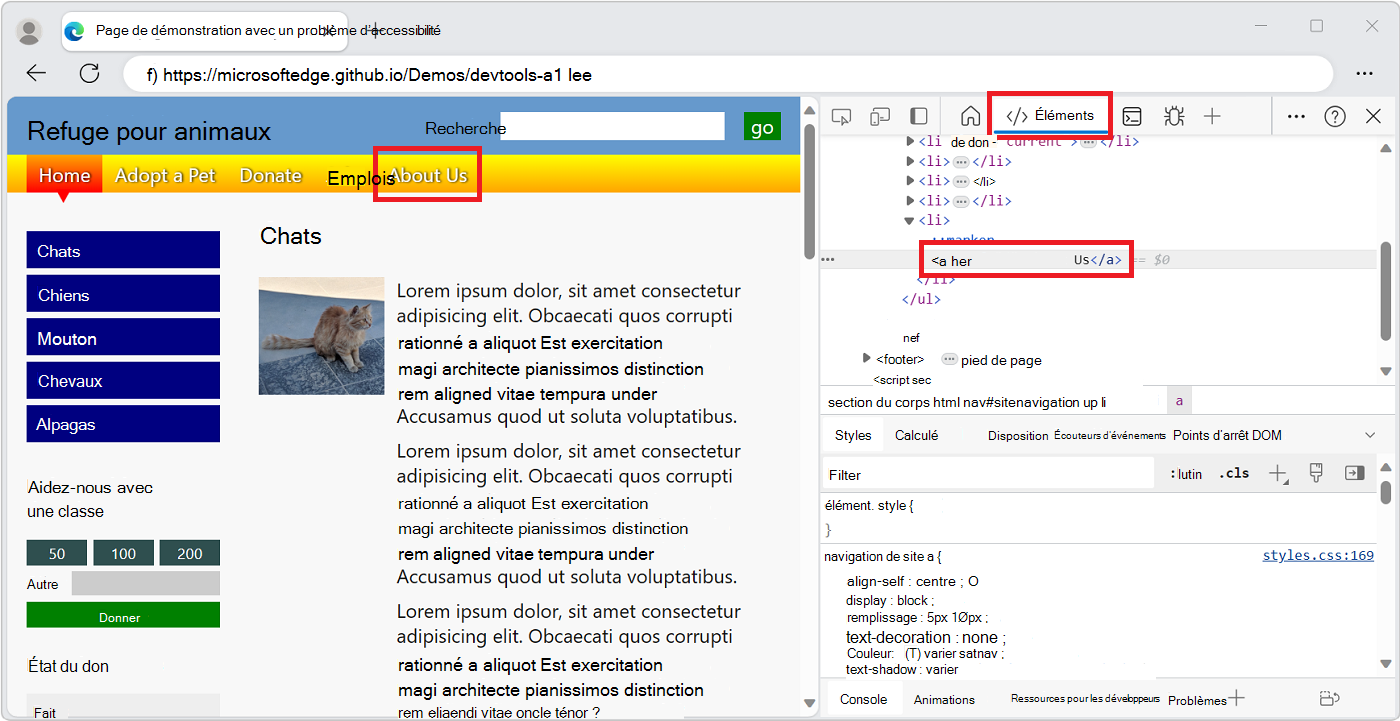The height and width of the screenshot is (721, 1400).
Task: Toggle .cls element classes editor
Action: coord(1234,473)
